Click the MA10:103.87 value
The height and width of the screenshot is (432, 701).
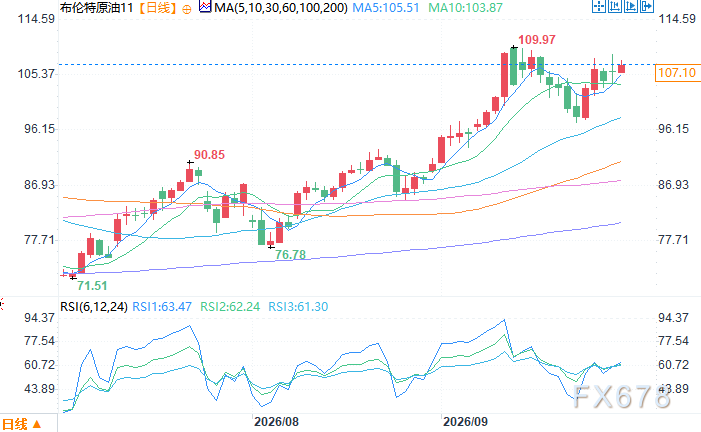[465, 8]
